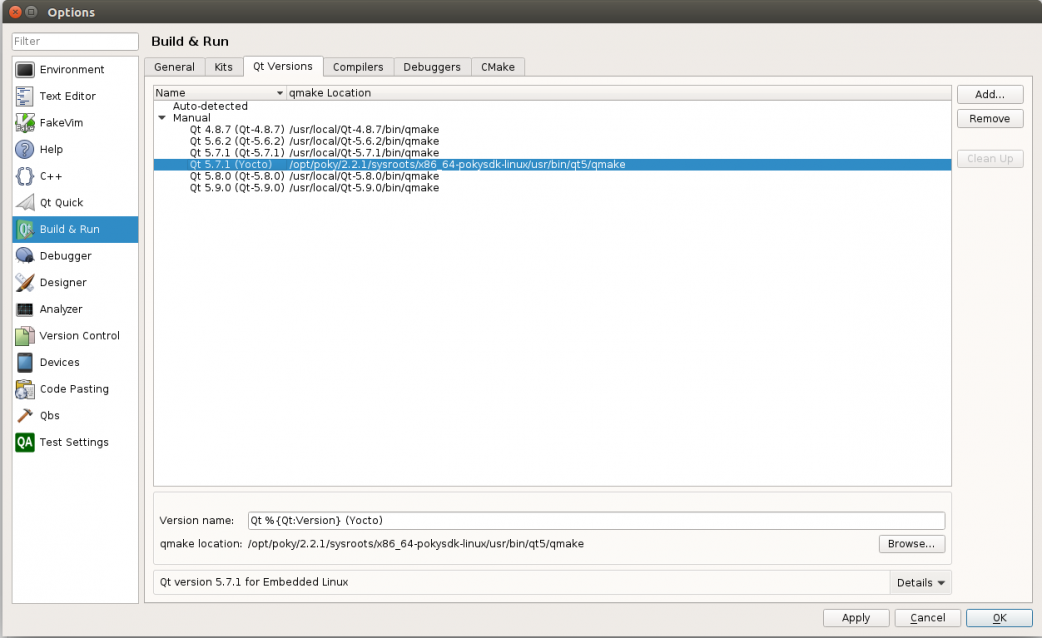The width and height of the screenshot is (1042, 638).
Task: Collapse the Manual tree group
Action: (x=162, y=118)
